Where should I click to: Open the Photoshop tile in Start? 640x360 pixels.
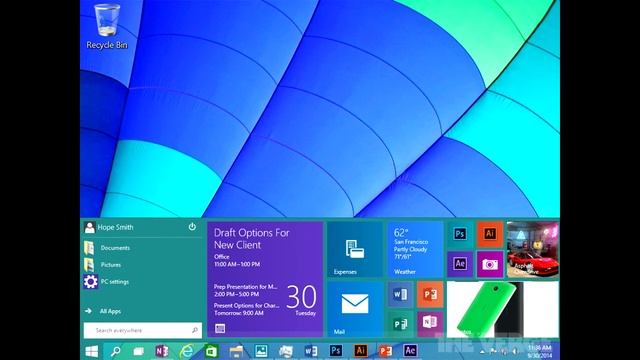tap(460, 234)
